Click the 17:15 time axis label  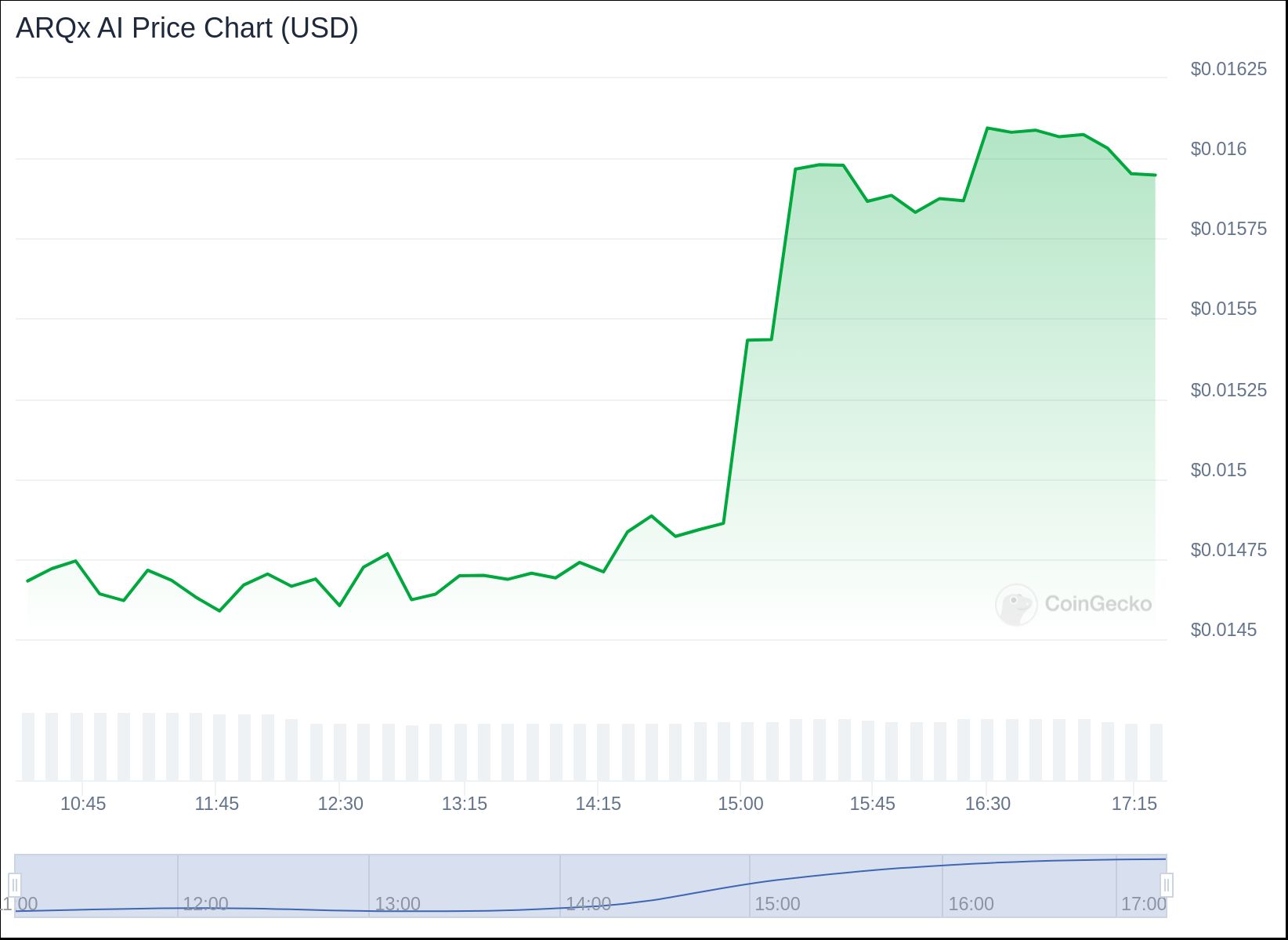tap(1134, 804)
